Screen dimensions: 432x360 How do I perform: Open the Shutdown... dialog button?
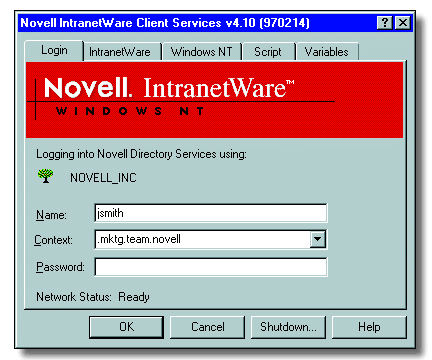coord(288,327)
